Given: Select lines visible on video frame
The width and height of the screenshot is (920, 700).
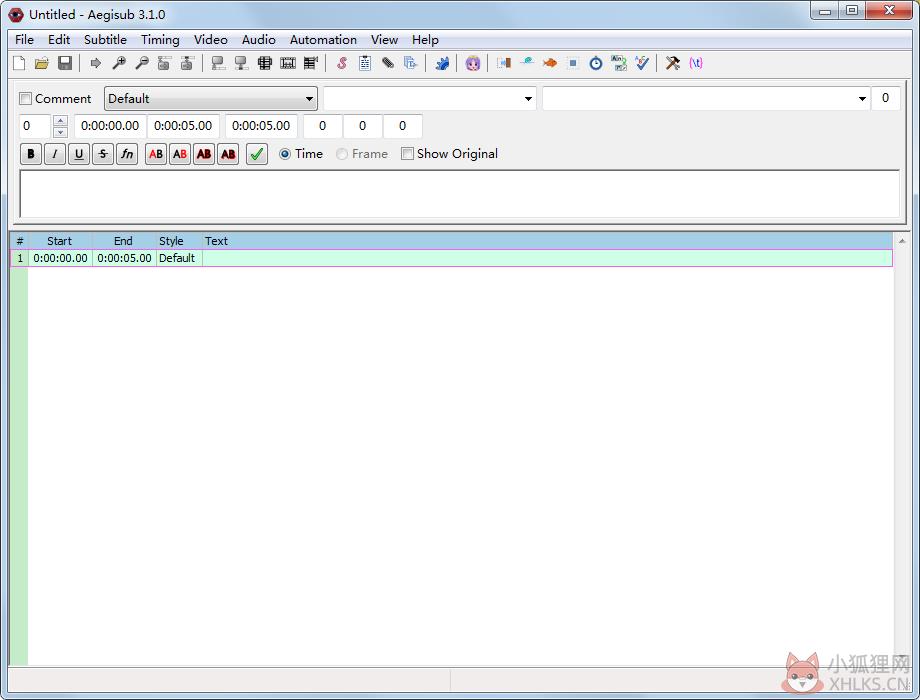Looking at the screenshot, I should 265,63.
